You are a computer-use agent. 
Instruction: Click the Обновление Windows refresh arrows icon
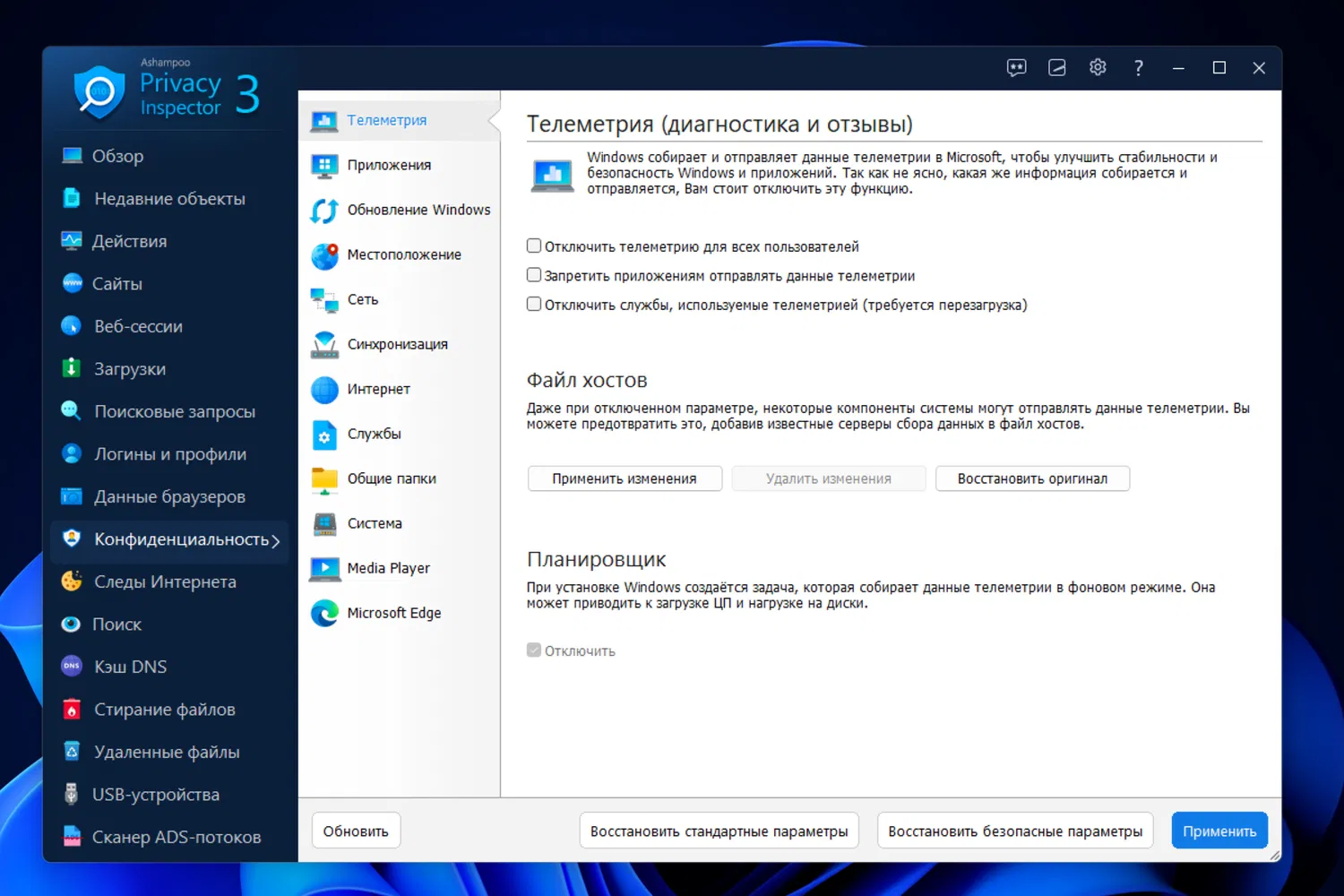[324, 211]
